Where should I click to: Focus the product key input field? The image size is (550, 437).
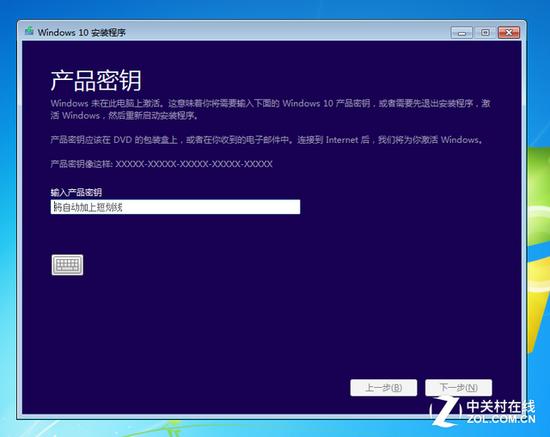[x=175, y=207]
